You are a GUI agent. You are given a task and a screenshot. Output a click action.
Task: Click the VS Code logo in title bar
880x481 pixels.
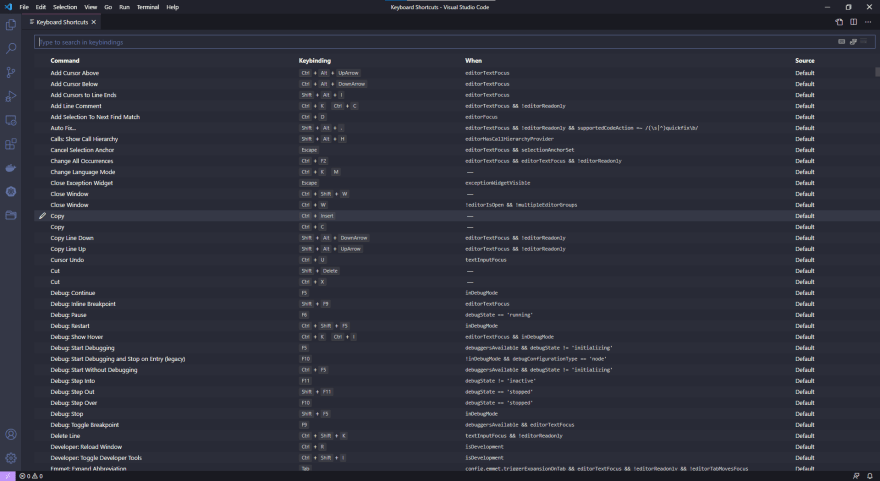coord(8,7)
